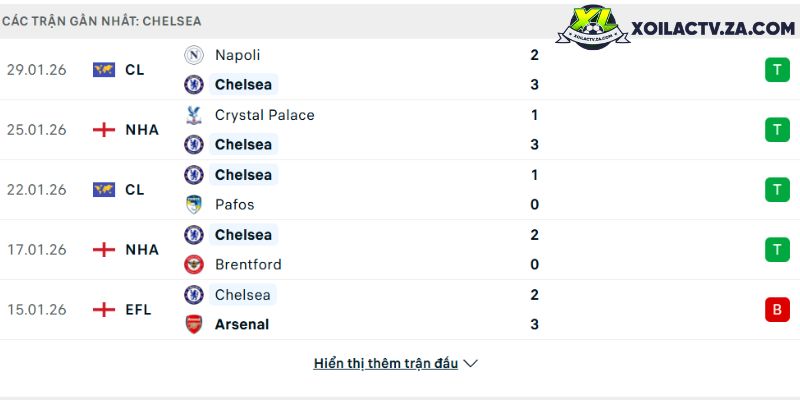Click the XoilacTV logo
Image resolution: width=800 pixels, height=400 pixels.
(x=682, y=30)
